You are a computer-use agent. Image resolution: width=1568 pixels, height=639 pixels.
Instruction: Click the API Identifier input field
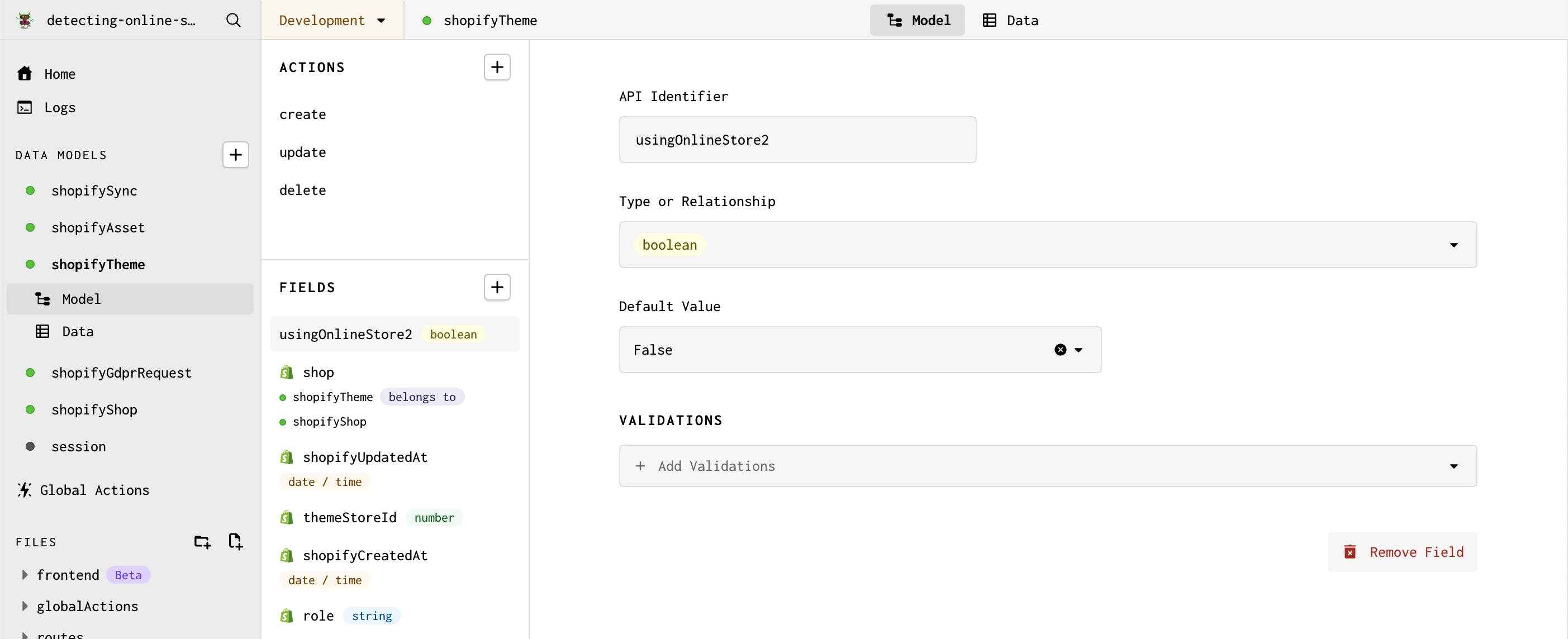(797, 140)
